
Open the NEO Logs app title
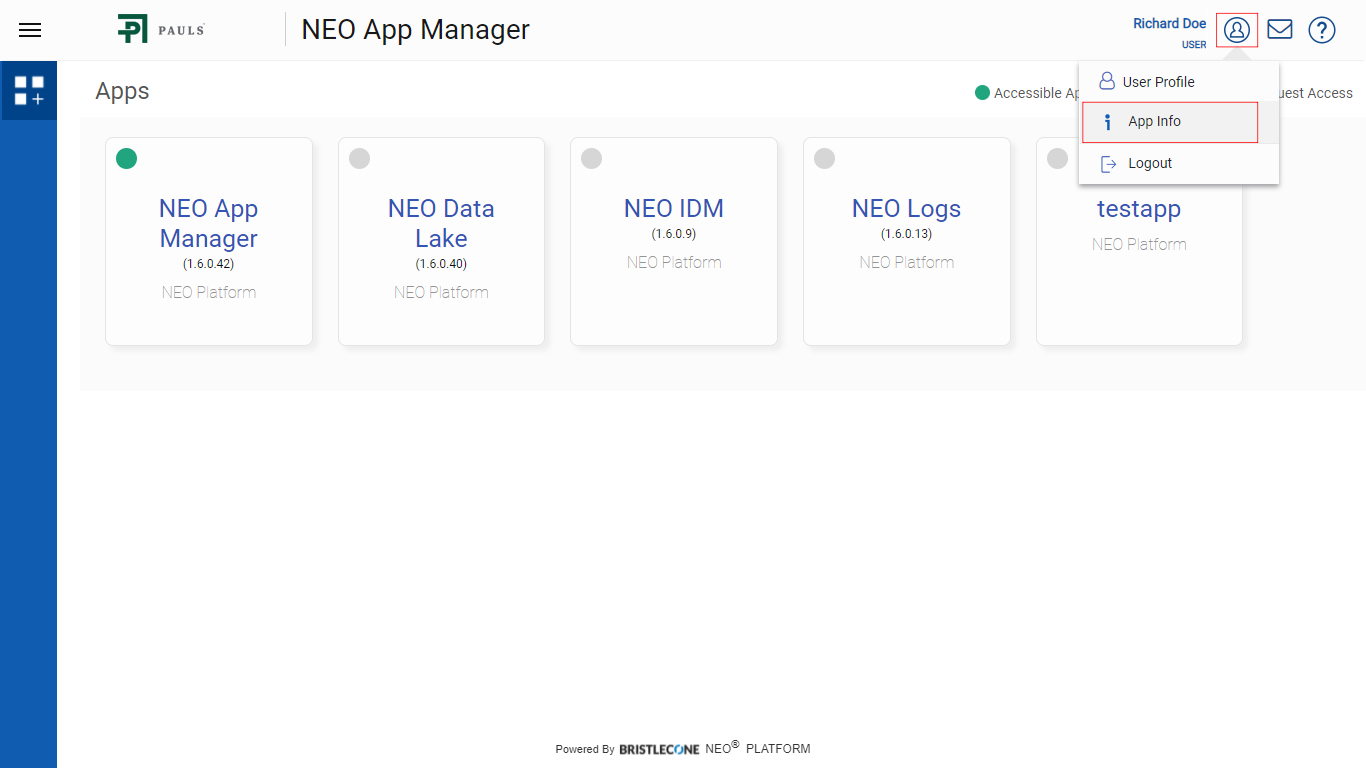[906, 208]
